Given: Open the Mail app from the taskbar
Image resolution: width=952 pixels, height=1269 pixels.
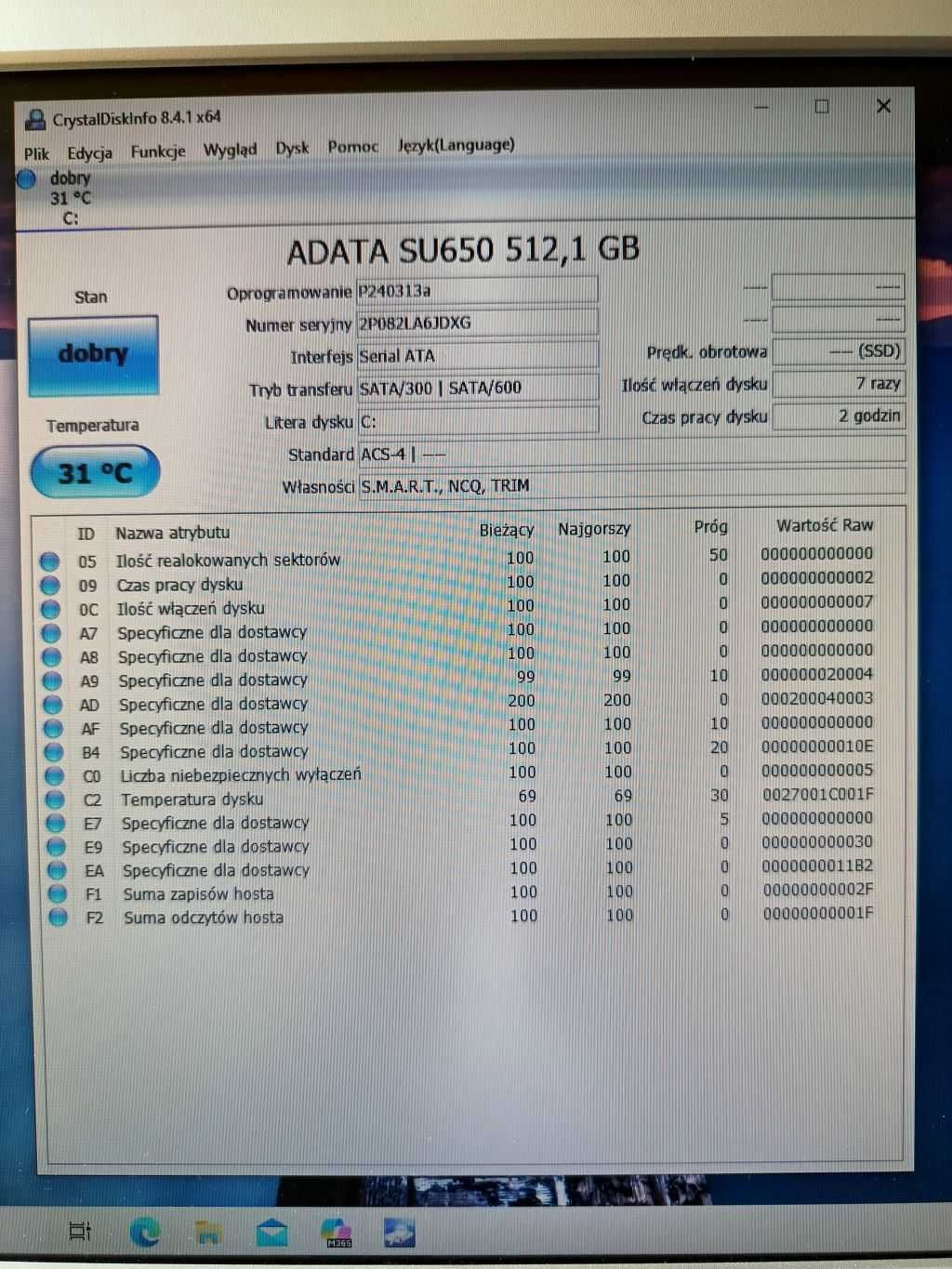Looking at the screenshot, I should pos(271,1234).
